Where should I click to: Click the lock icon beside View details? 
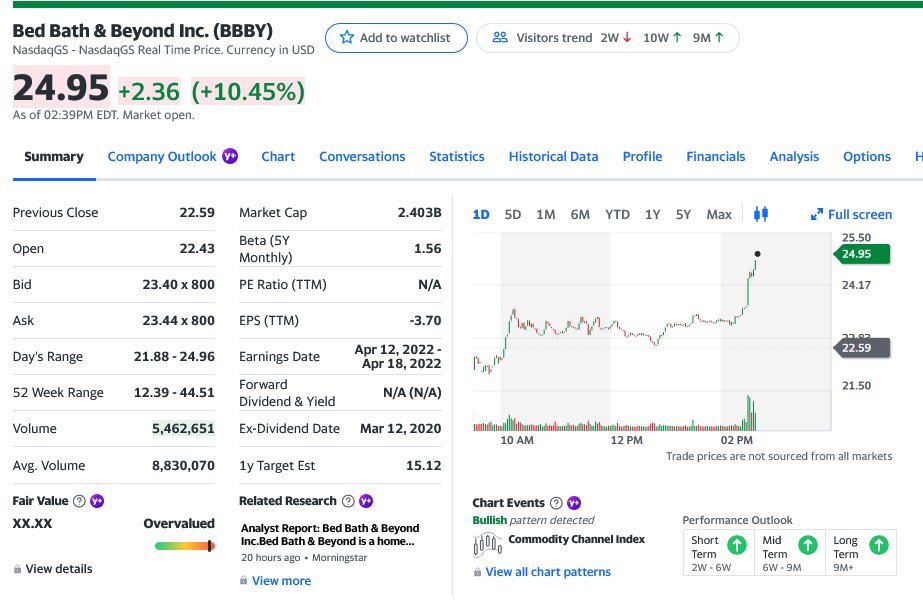tap(18, 569)
